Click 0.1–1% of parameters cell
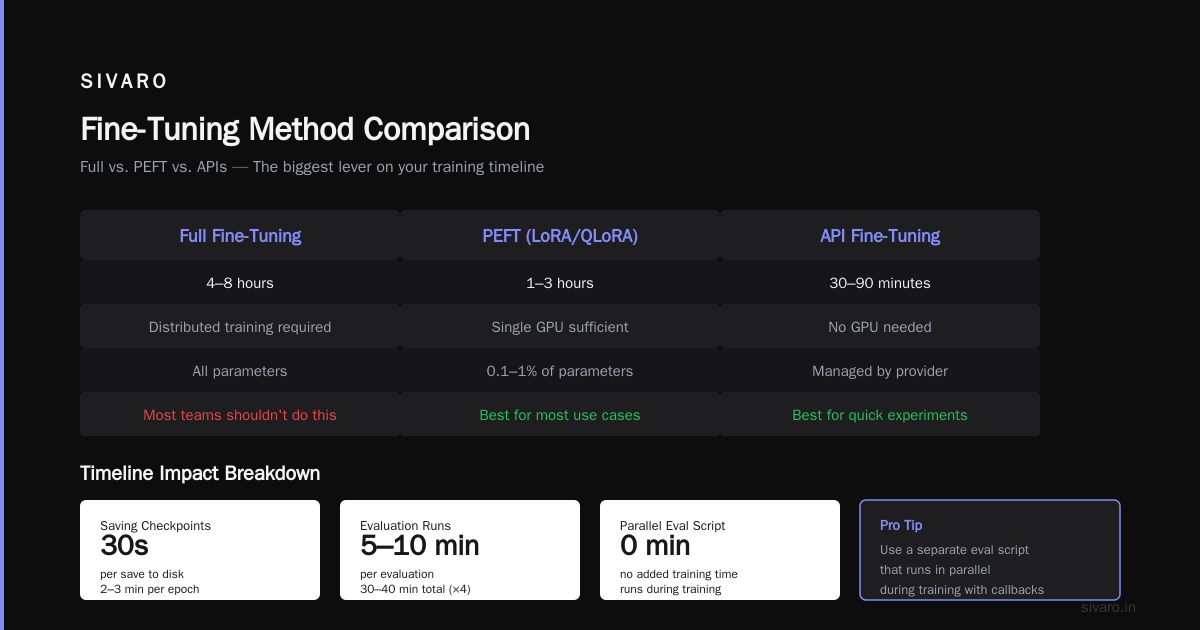This screenshot has height=630, width=1200. (x=560, y=371)
